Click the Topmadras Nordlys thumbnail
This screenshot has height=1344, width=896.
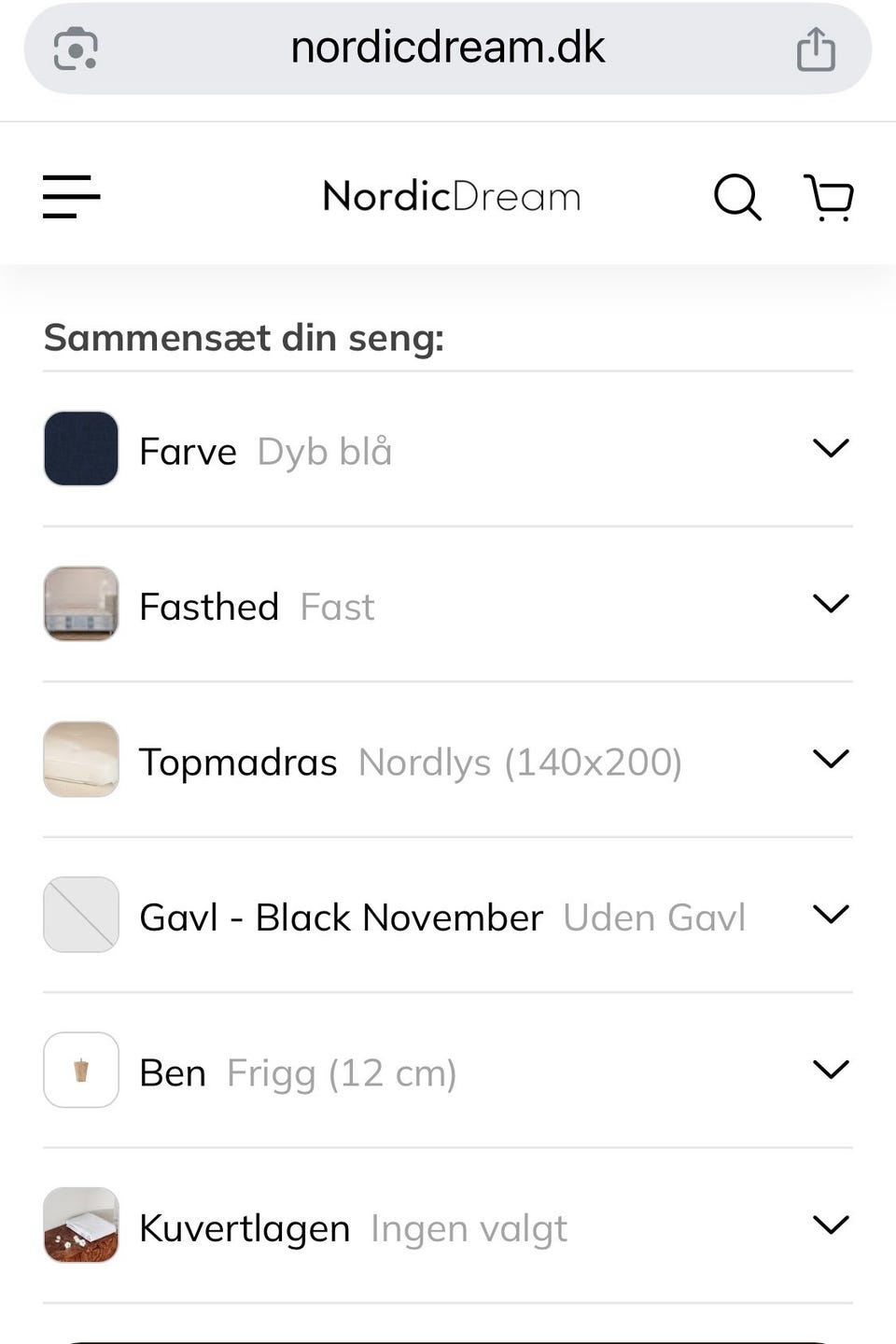click(81, 759)
